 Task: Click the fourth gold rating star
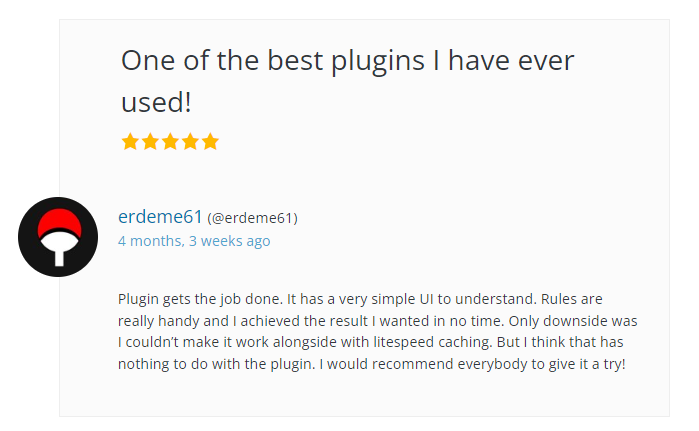190,142
